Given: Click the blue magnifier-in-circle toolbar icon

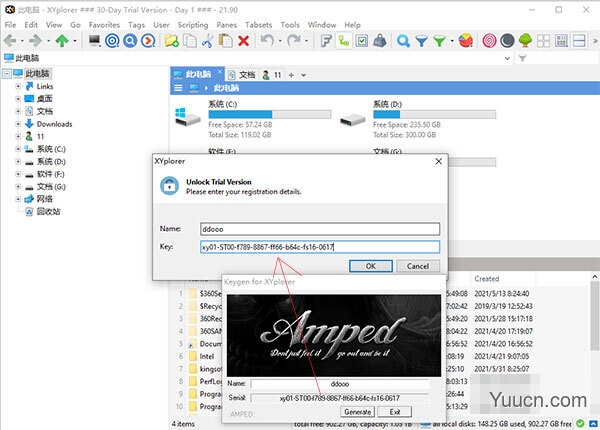Looking at the screenshot, I should (x=130, y=41).
